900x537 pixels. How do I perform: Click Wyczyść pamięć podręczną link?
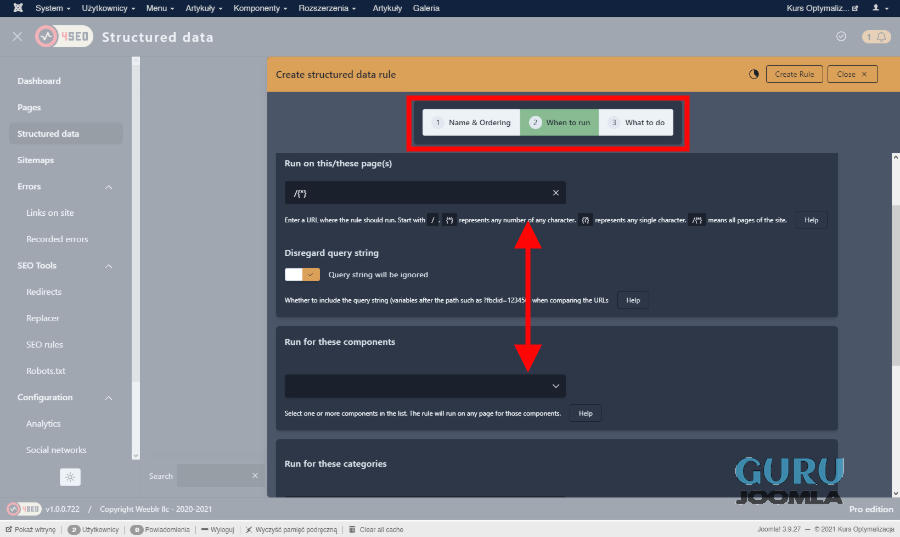[x=292, y=530]
